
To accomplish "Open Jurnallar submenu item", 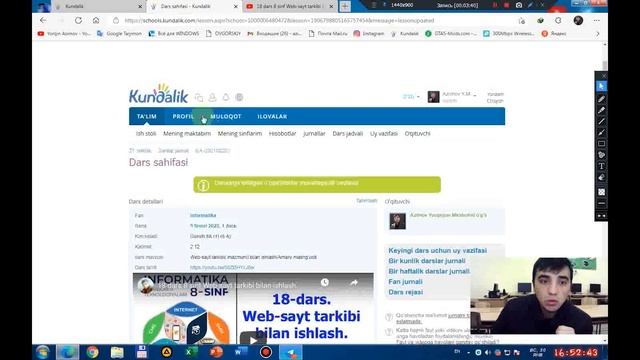I will (x=314, y=133).
